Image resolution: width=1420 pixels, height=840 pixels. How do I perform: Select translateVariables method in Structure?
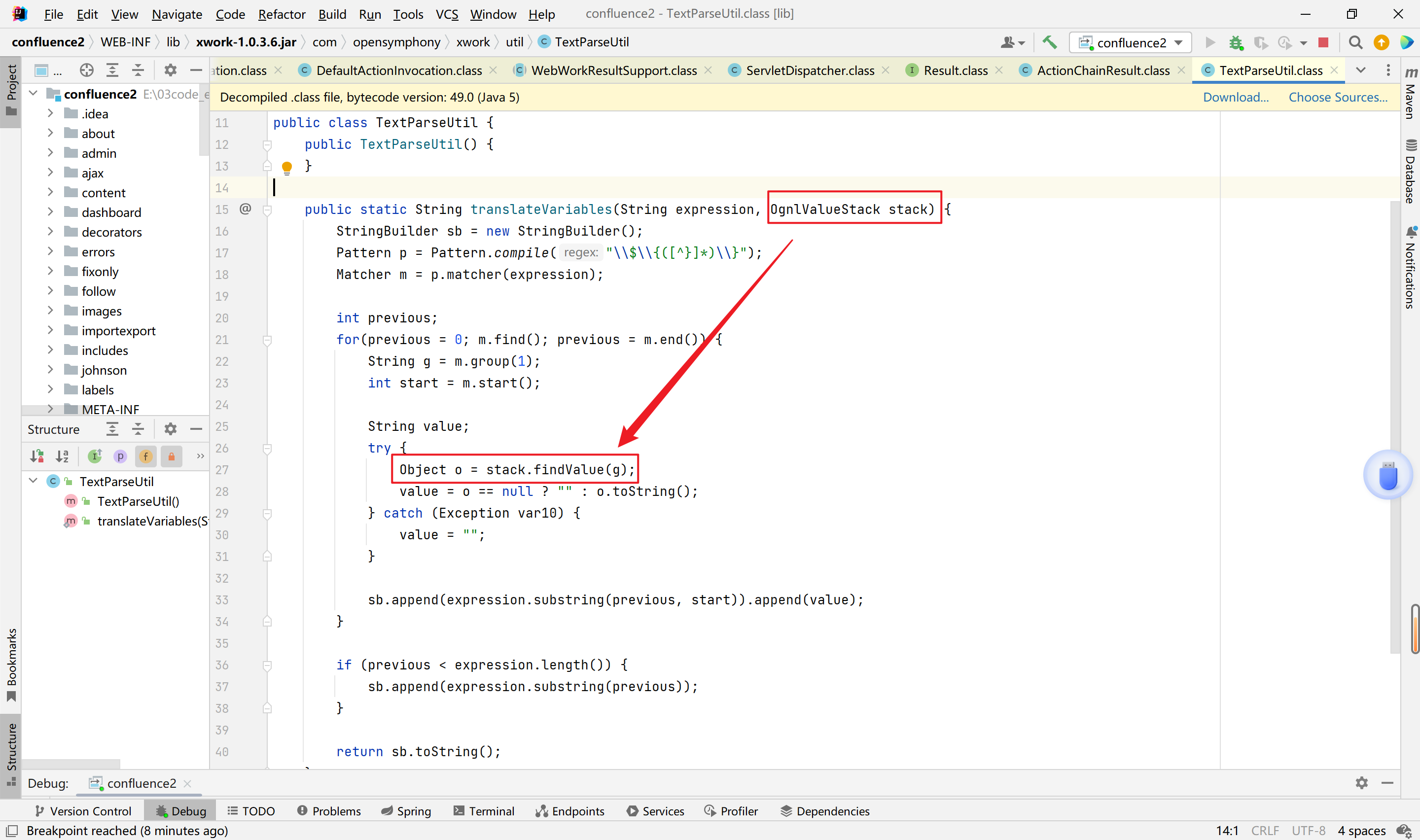pos(152,521)
